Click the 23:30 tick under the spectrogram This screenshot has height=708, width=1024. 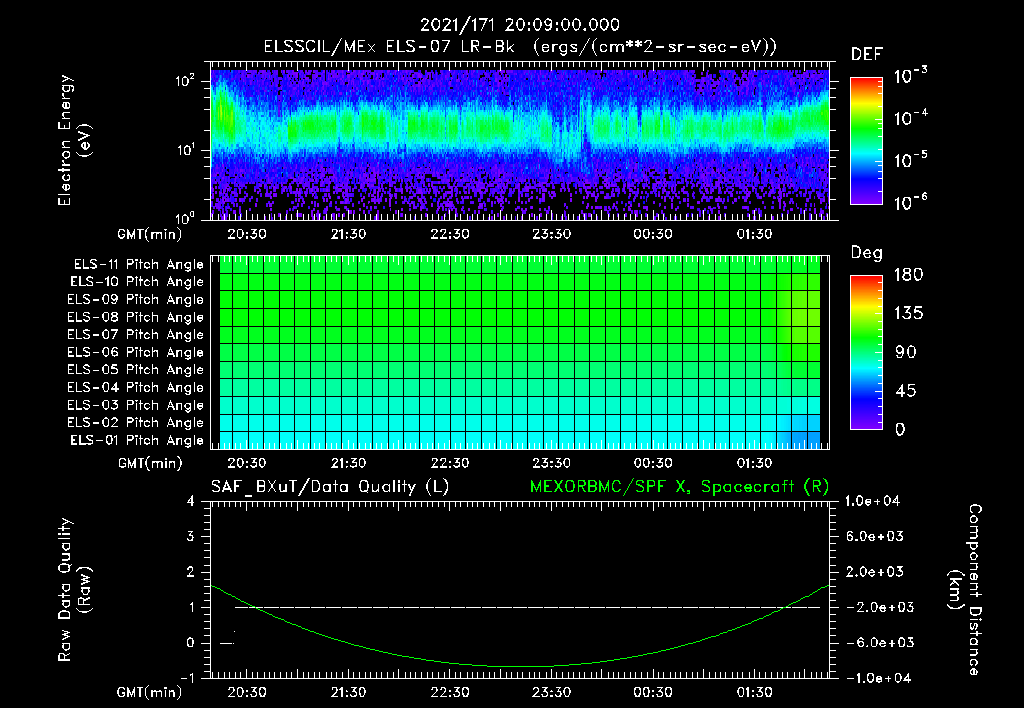coord(551,234)
